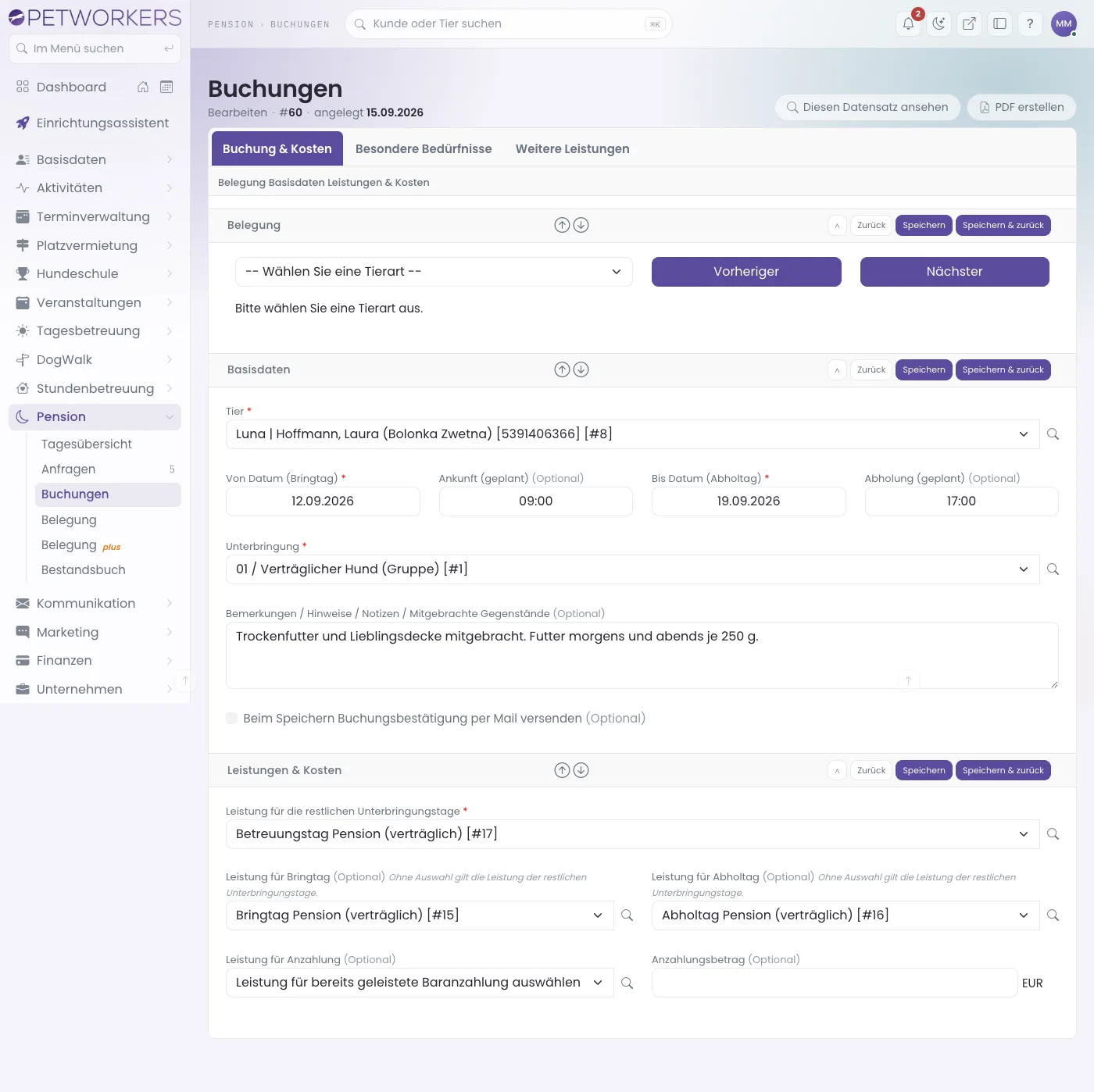Click the Einrichtungsassistent rocket item
The height and width of the screenshot is (1092, 1094).
pyautogui.click(x=95, y=123)
